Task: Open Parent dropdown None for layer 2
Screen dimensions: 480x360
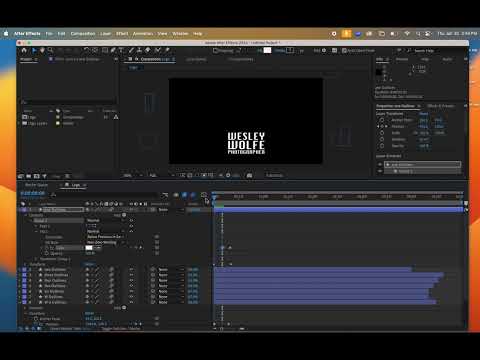Action: pyautogui.click(x=171, y=269)
